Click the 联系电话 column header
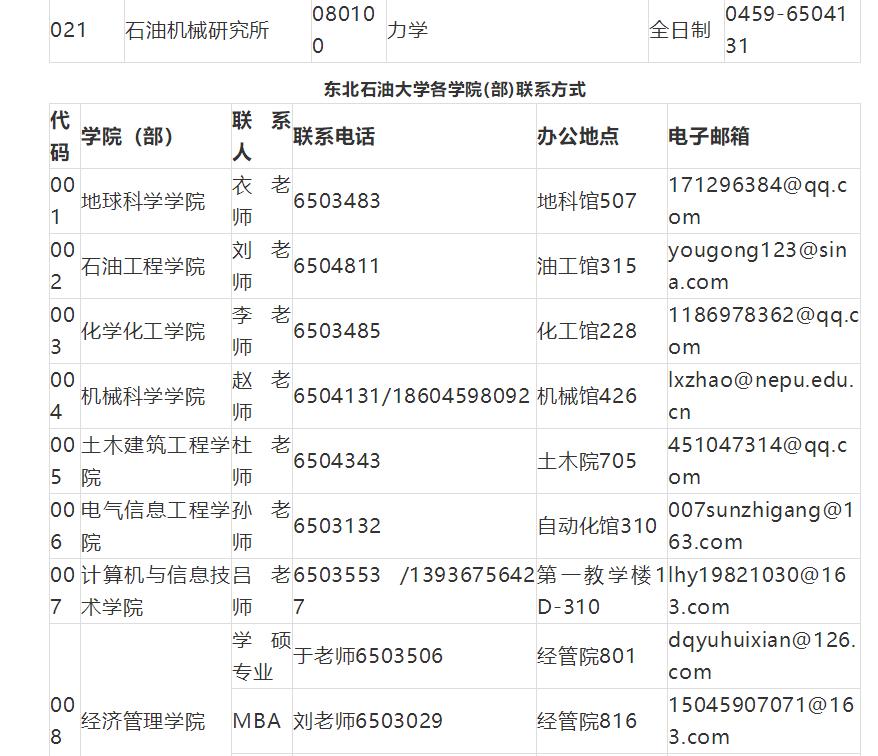The width and height of the screenshot is (878, 756). 334,136
